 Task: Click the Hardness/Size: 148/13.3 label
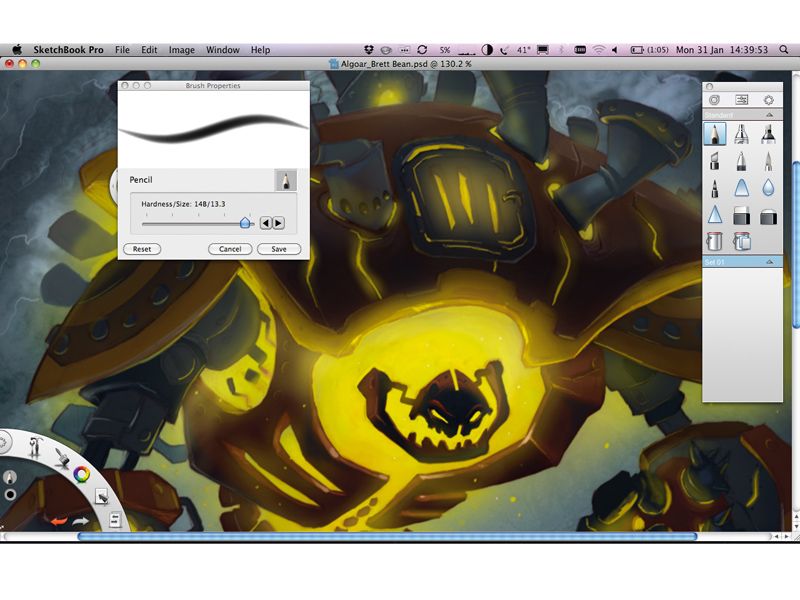tap(183, 204)
